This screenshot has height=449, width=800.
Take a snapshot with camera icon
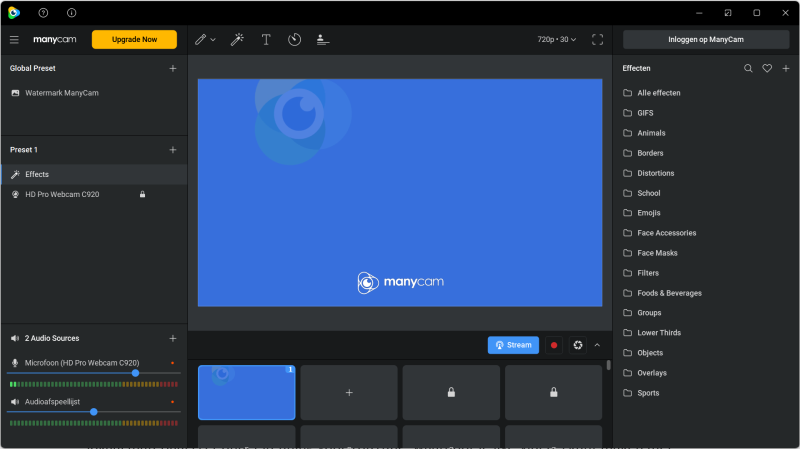(578, 345)
